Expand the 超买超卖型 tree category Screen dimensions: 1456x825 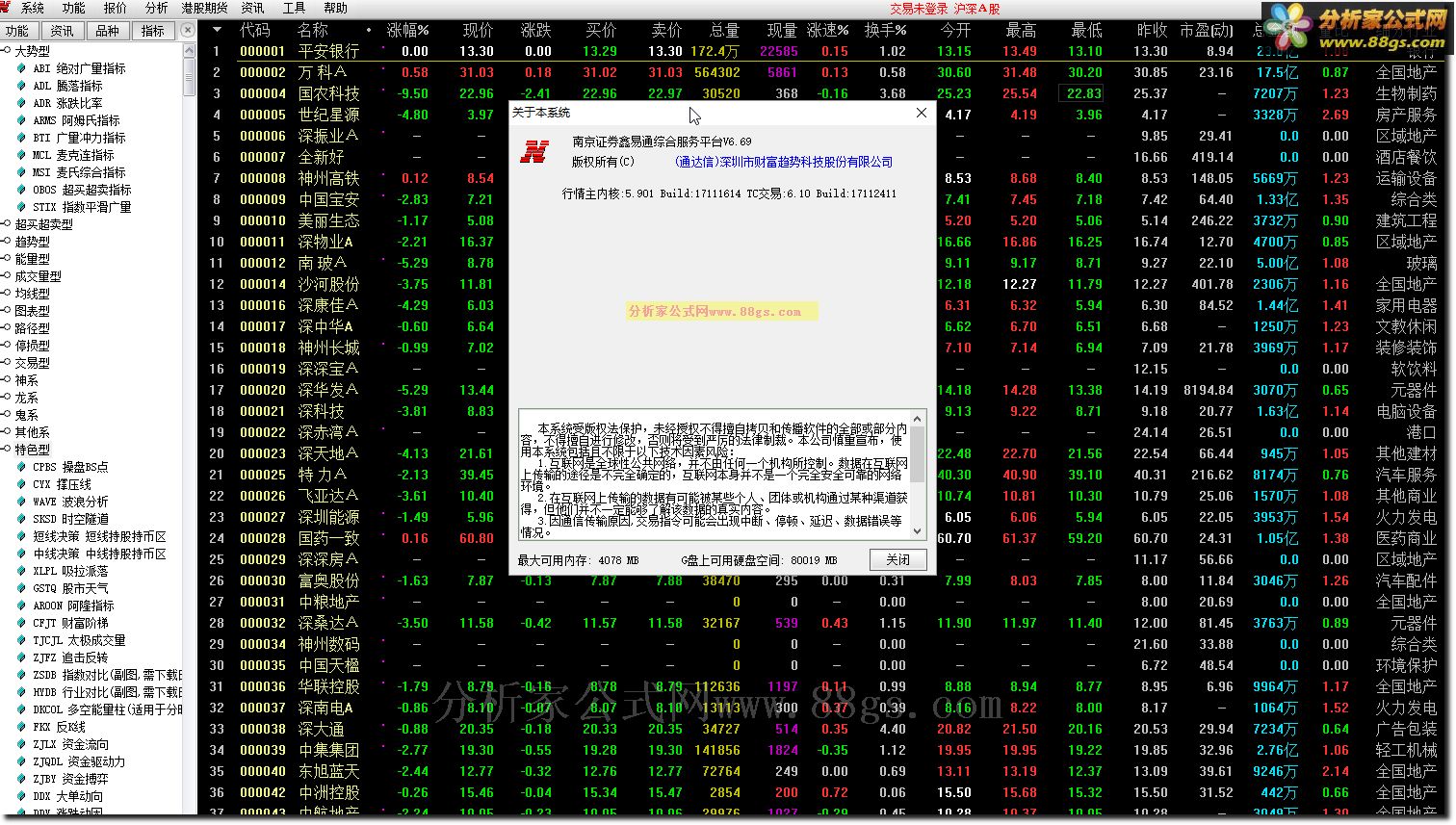pos(6,224)
